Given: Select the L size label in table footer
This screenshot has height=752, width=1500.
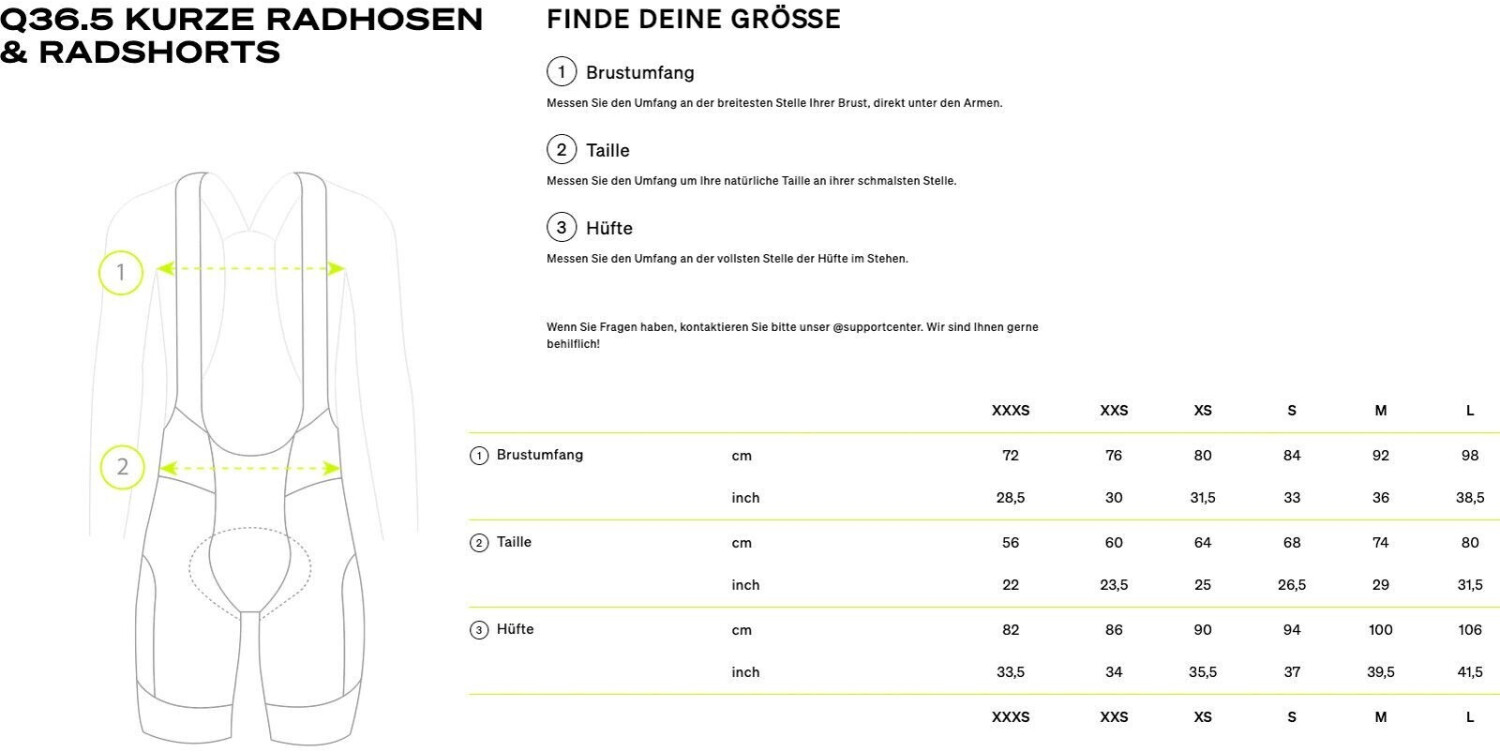Looking at the screenshot, I should (x=1469, y=717).
